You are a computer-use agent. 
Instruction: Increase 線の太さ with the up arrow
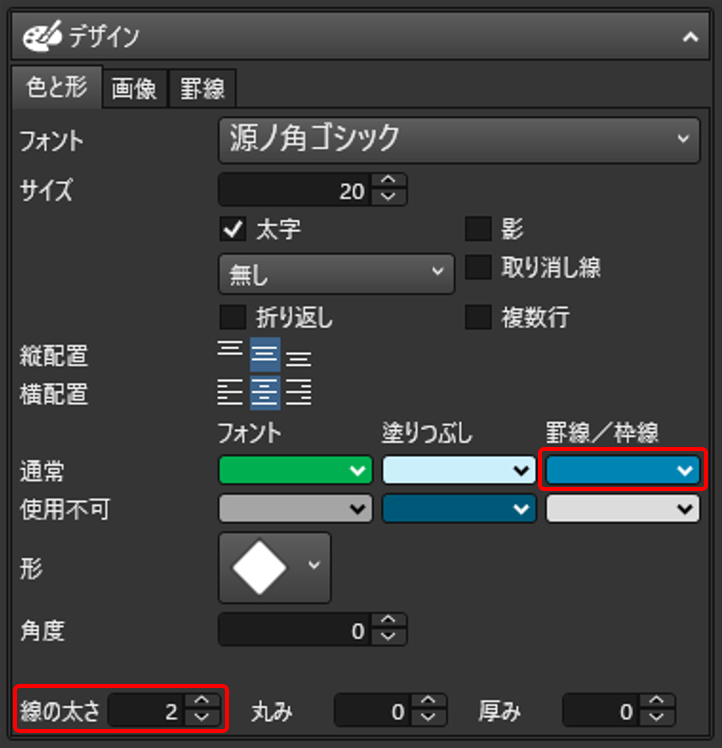[x=202, y=702]
